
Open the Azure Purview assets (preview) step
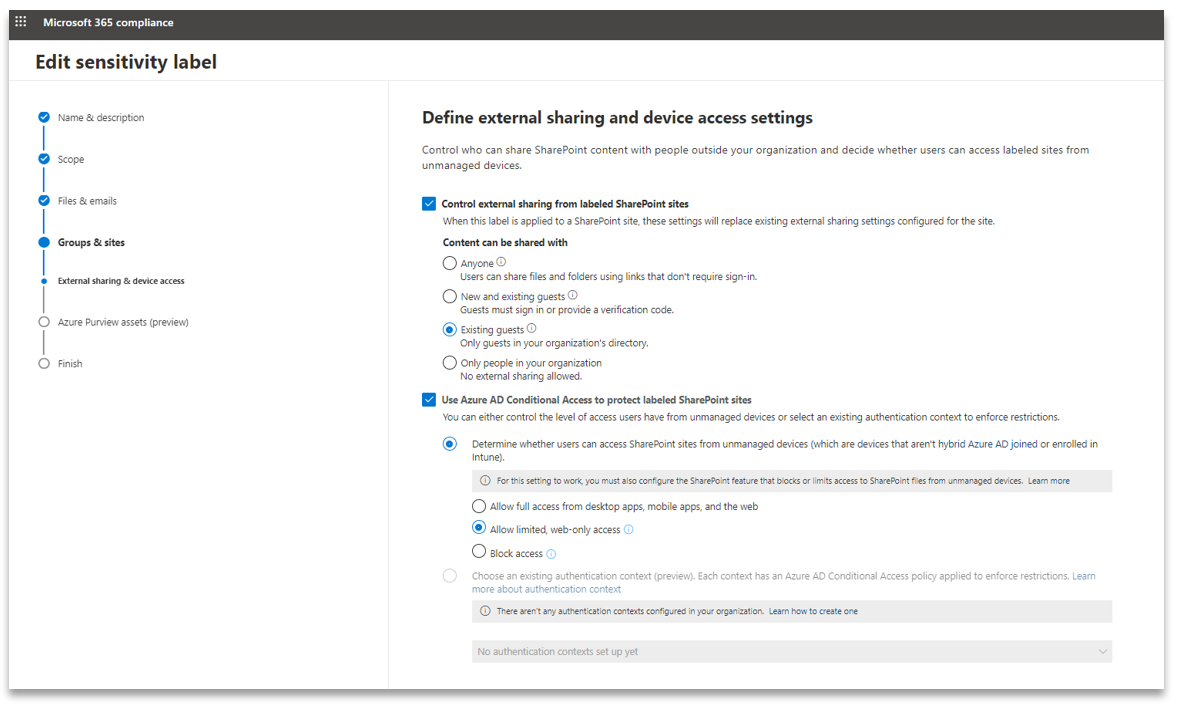coord(123,322)
